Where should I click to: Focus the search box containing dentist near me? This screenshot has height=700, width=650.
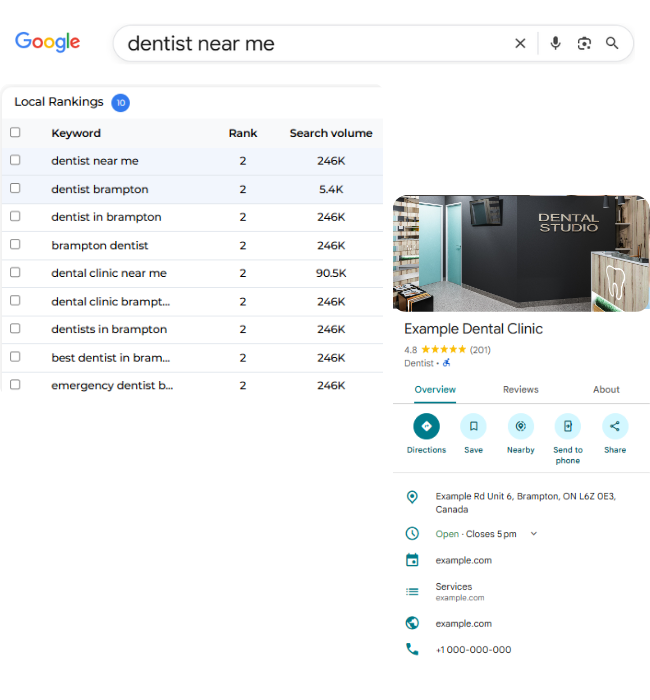tap(312, 43)
